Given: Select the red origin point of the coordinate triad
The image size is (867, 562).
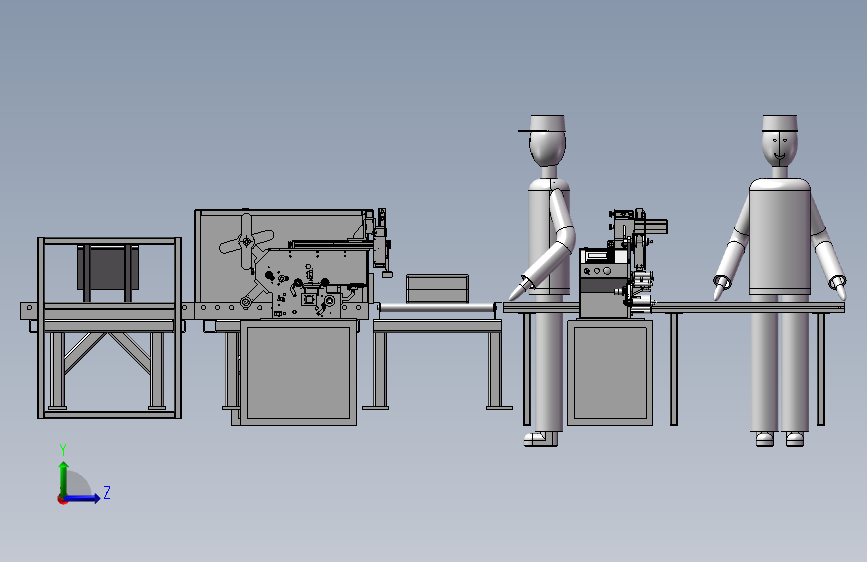Looking at the screenshot, I should (x=62, y=499).
